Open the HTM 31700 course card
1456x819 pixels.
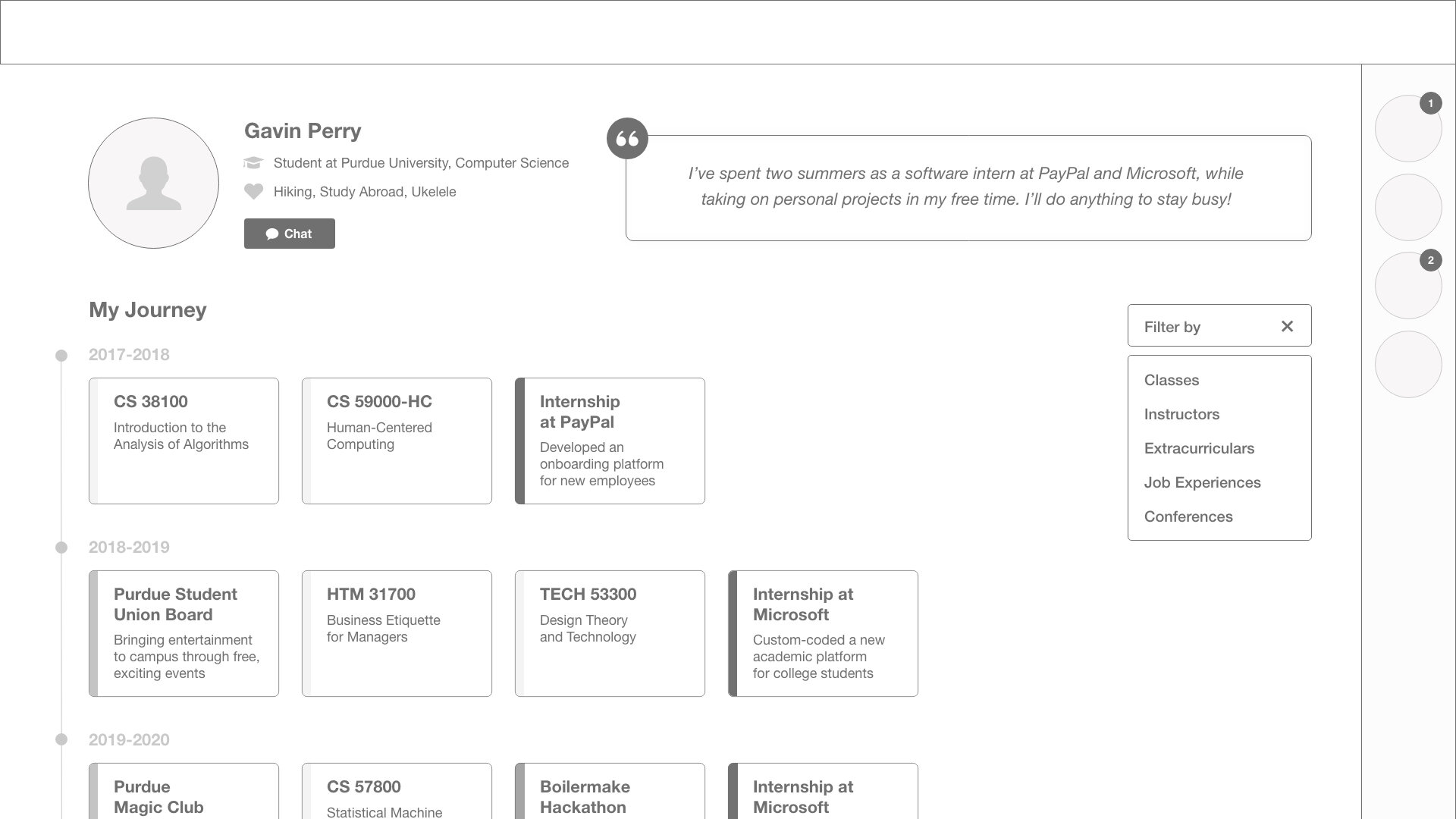tap(397, 633)
